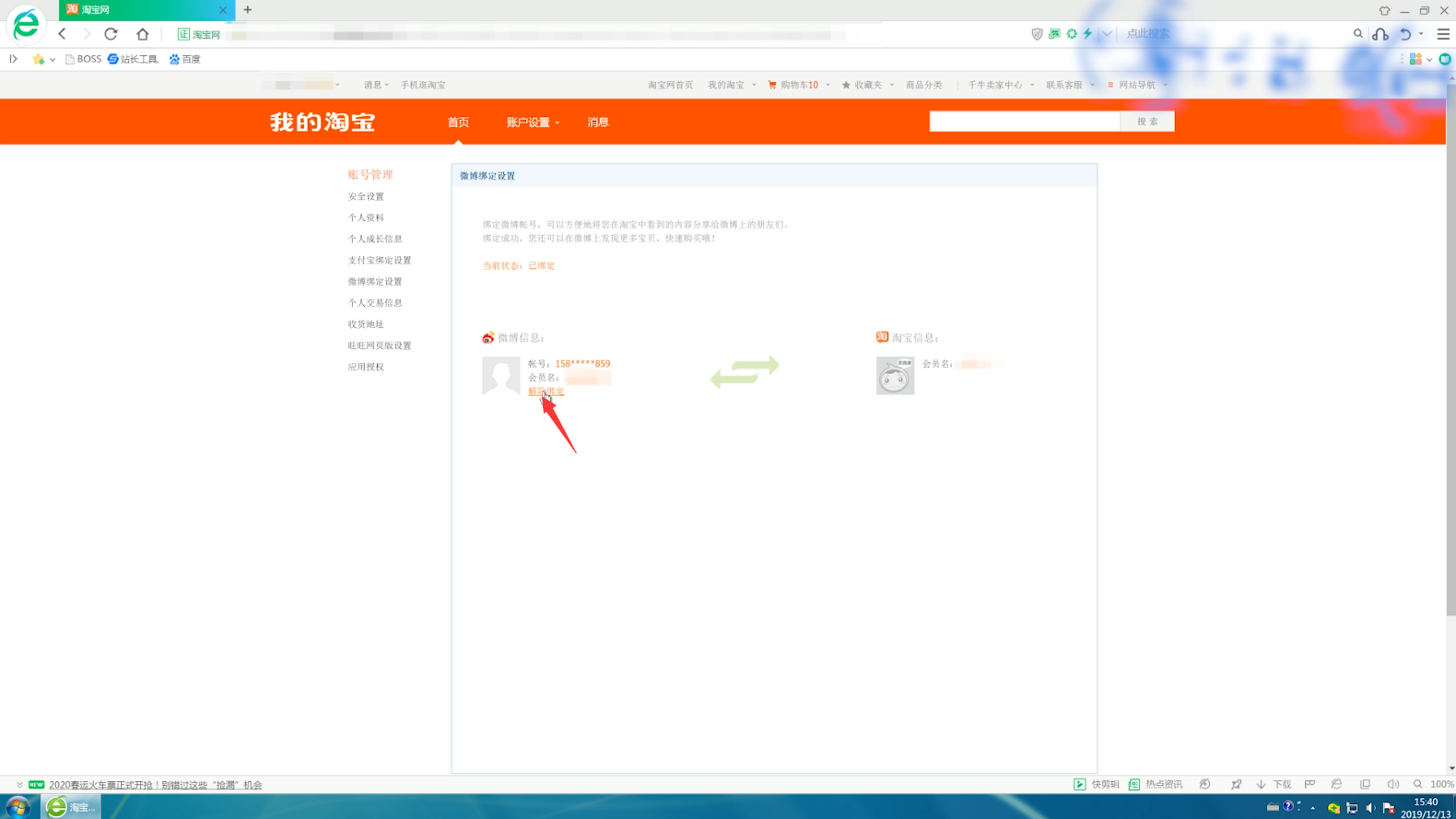
Task: Open the browser hamburger menu
Action: (x=1443, y=34)
